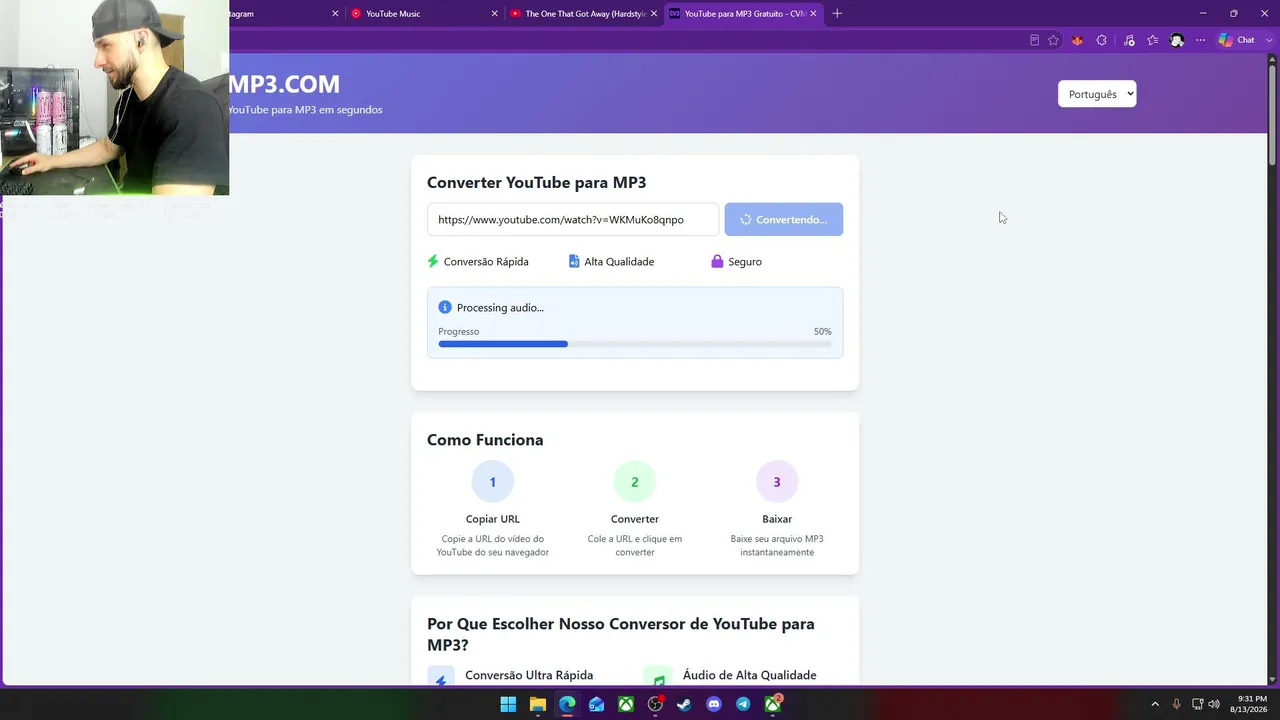Add page to favorites with star icon
Screen dimensions: 1280x720
point(1053,40)
